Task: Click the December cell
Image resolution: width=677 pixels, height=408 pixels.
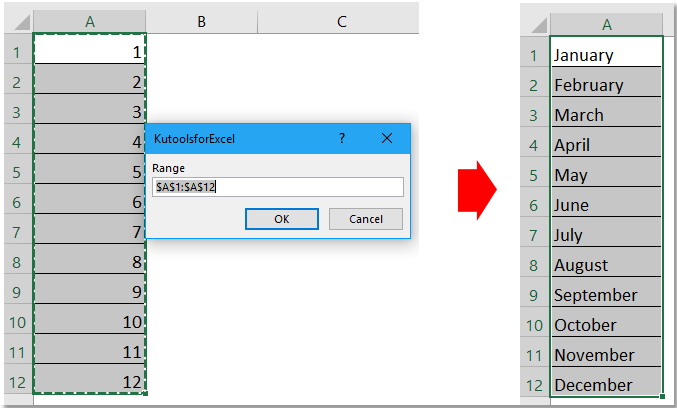Action: point(606,385)
